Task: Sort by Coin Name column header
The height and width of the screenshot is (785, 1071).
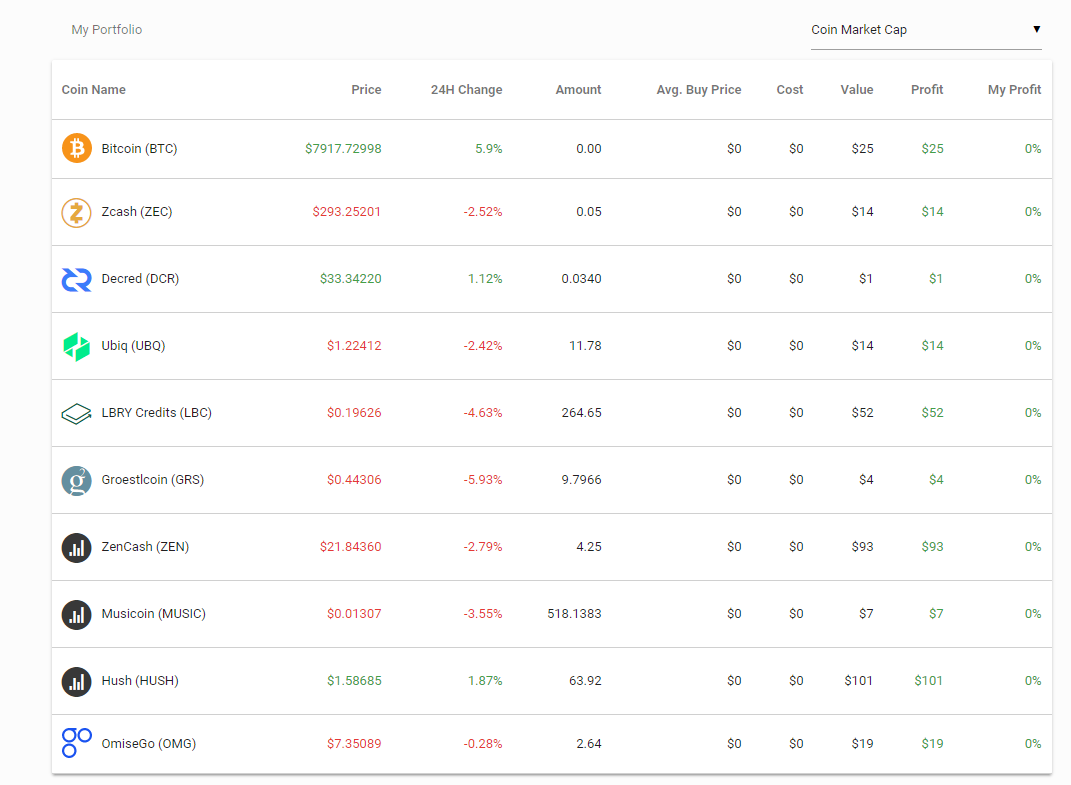Action: coord(94,89)
